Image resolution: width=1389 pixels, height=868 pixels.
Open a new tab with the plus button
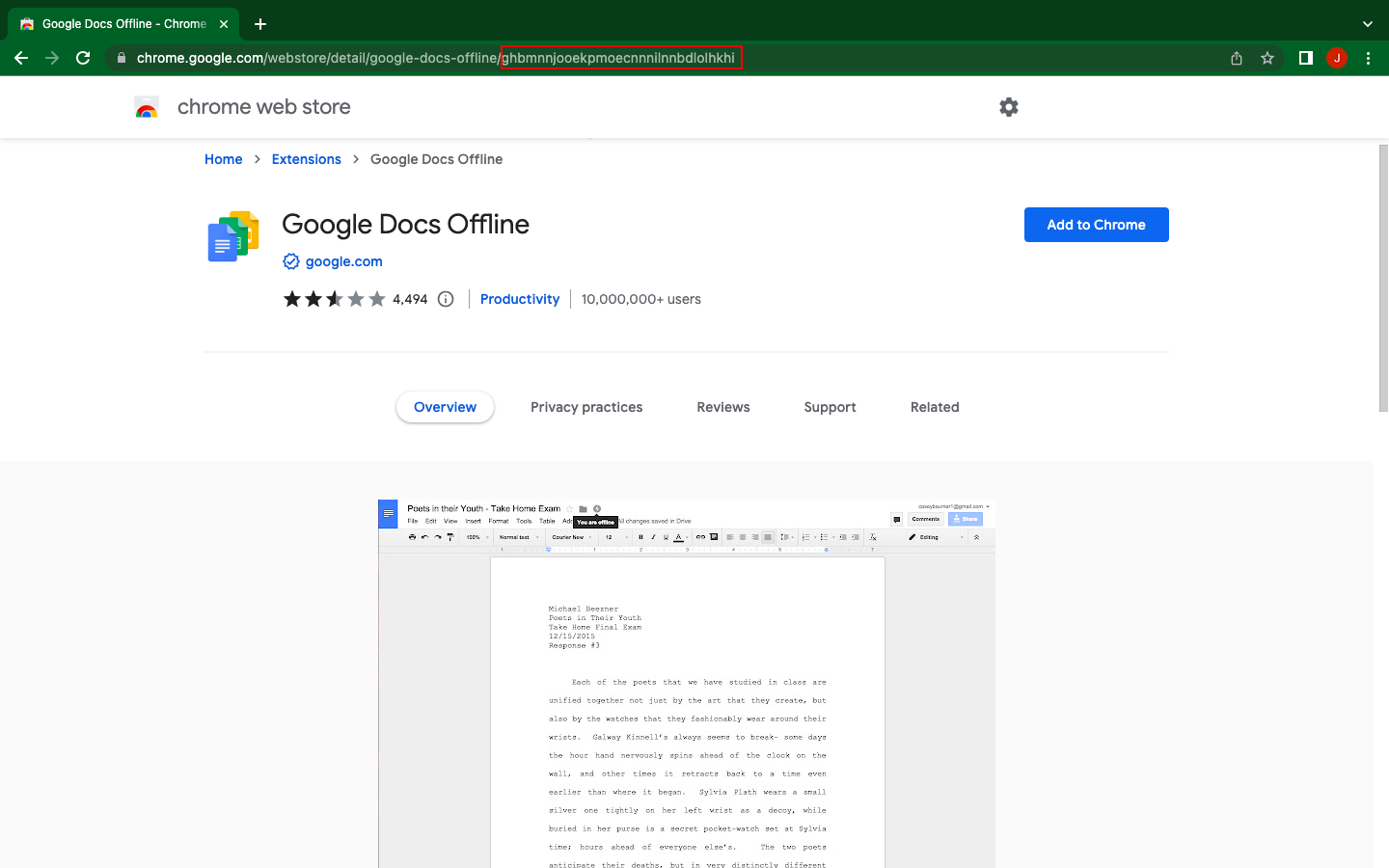click(x=260, y=23)
